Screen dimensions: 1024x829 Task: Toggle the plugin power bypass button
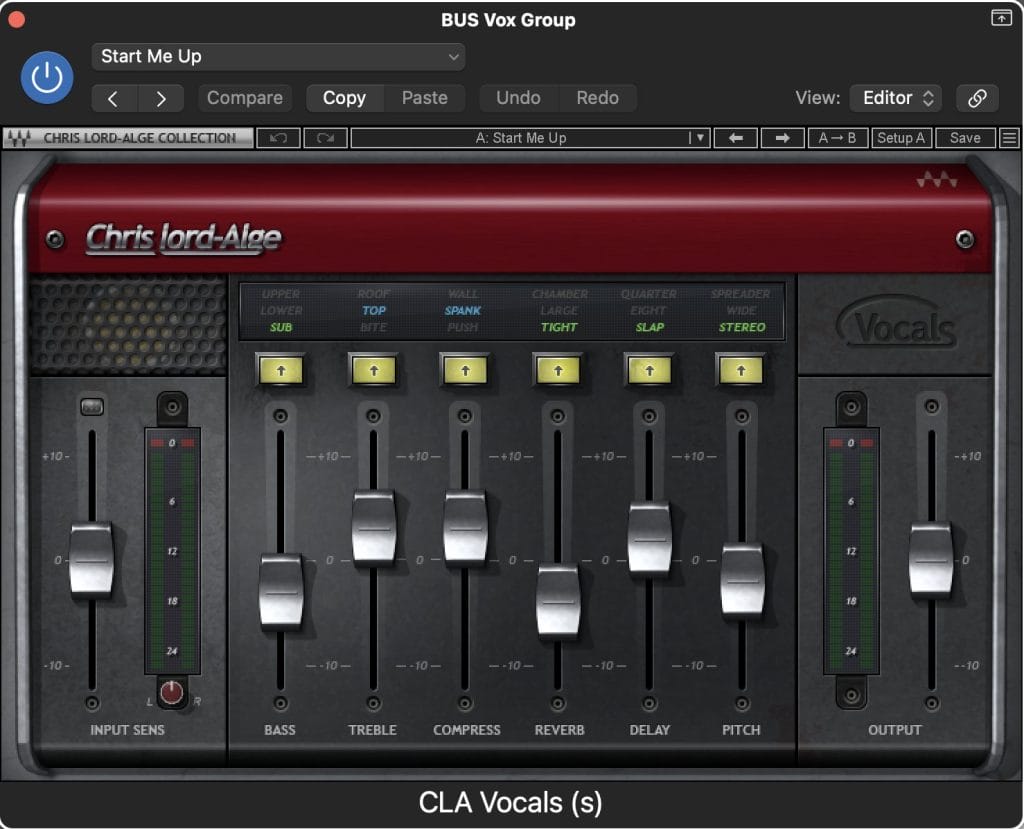pos(47,78)
